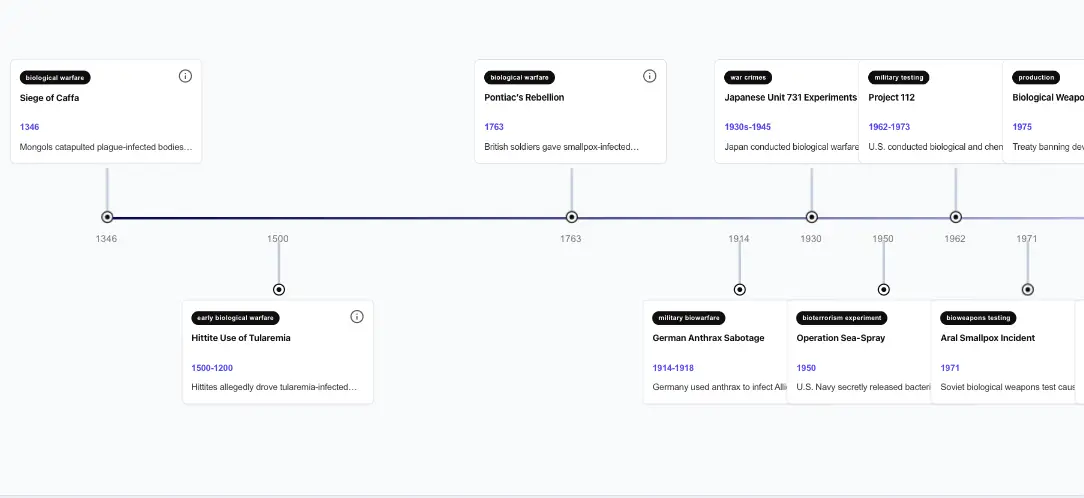Click the 'war crimes' tag
This screenshot has width=1084, height=498.
pos(748,77)
